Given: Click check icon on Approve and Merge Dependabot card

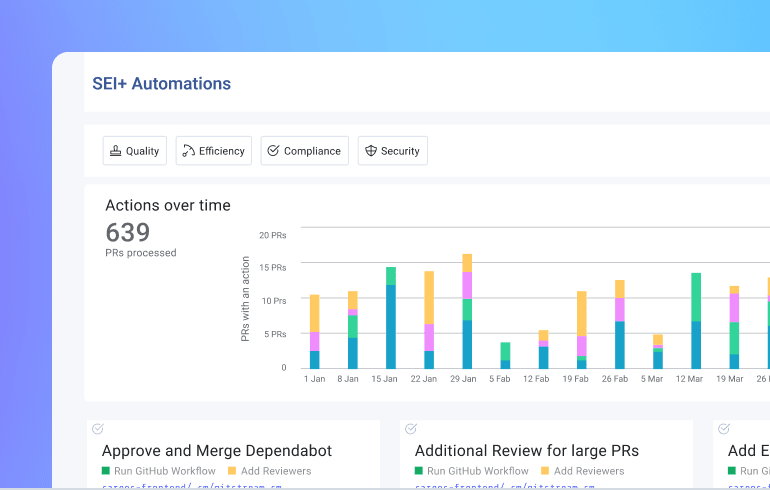Looking at the screenshot, I should [x=98, y=429].
